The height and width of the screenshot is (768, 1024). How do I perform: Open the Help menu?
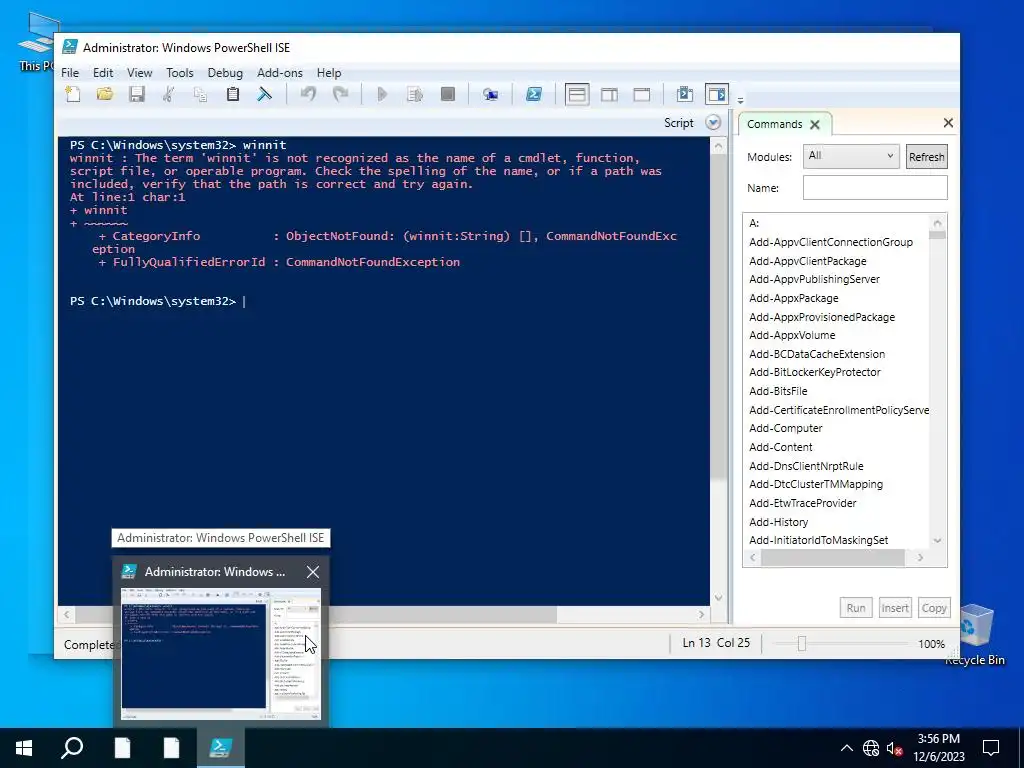pos(329,72)
